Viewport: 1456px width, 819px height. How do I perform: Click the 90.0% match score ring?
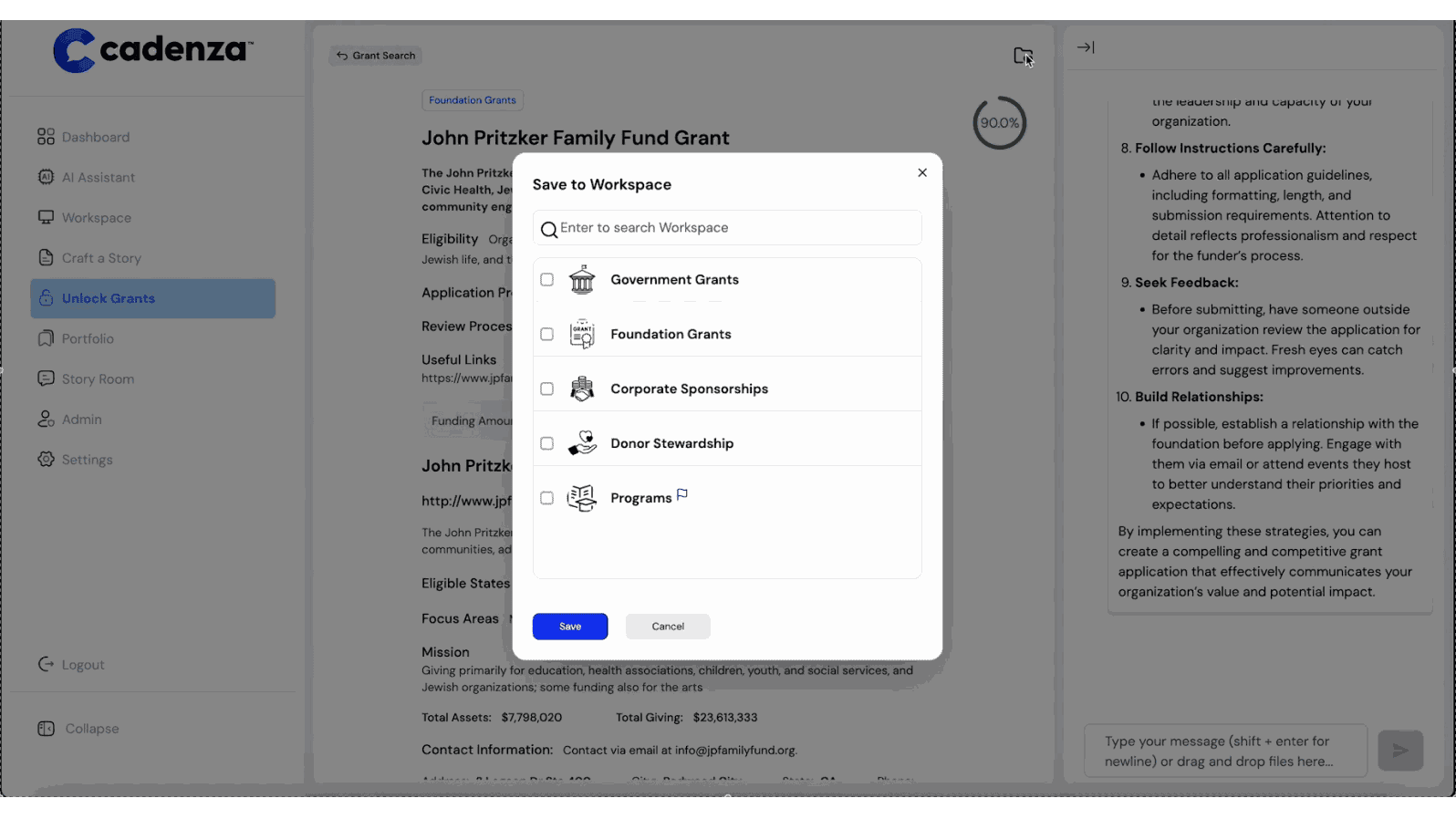(x=1000, y=123)
